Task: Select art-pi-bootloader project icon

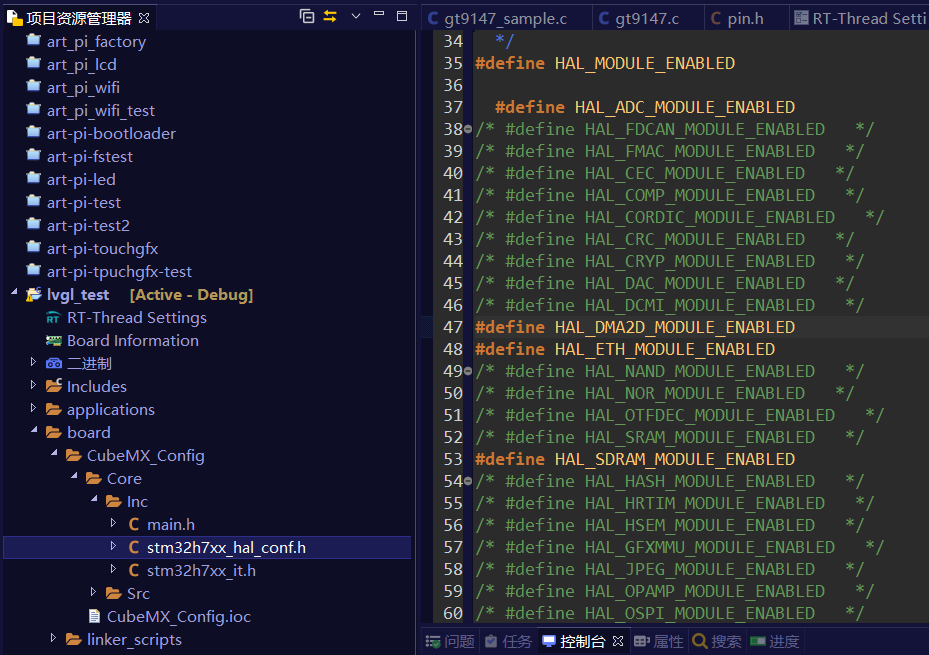Action: click(x=34, y=133)
